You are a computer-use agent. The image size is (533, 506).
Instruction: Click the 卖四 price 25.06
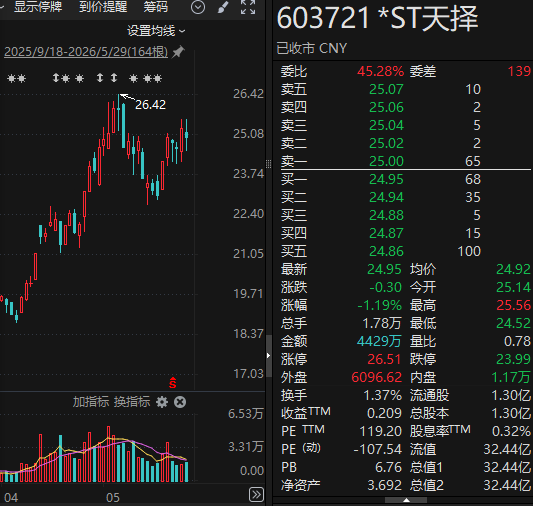(x=386, y=107)
